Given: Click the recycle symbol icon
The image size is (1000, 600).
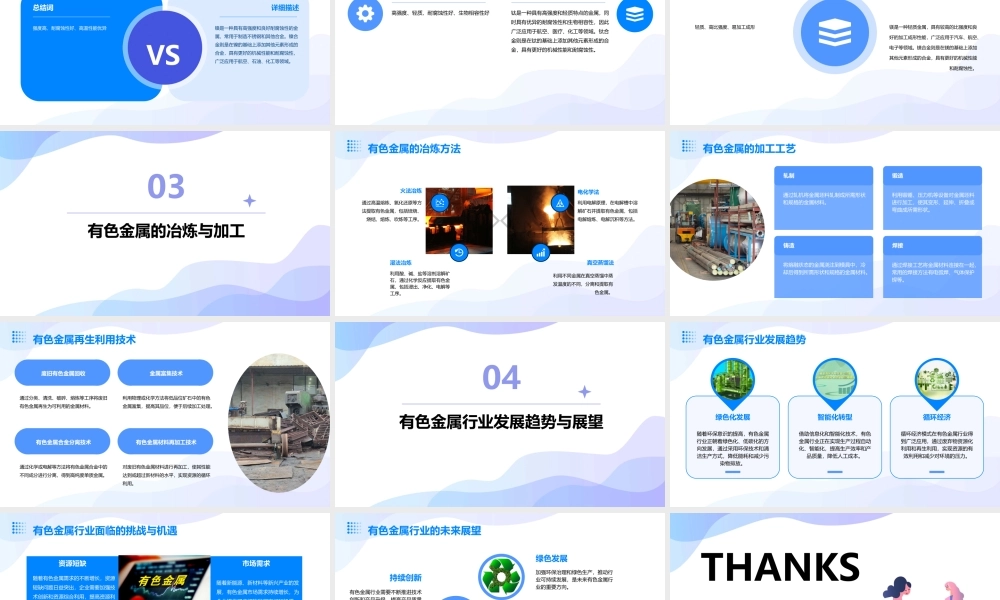Looking at the screenshot, I should click(x=501, y=576).
